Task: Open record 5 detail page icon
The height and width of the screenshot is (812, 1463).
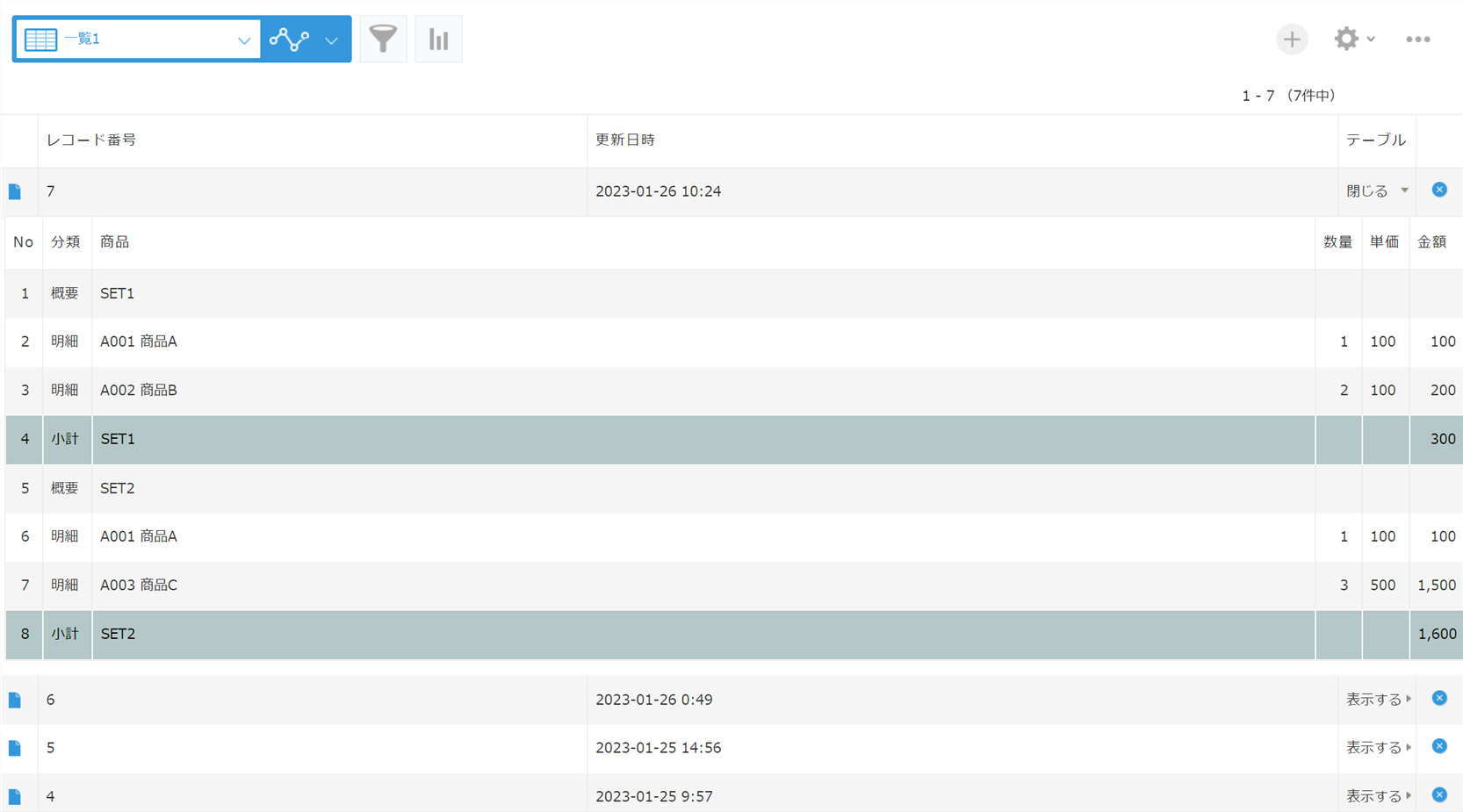Action: 15,748
